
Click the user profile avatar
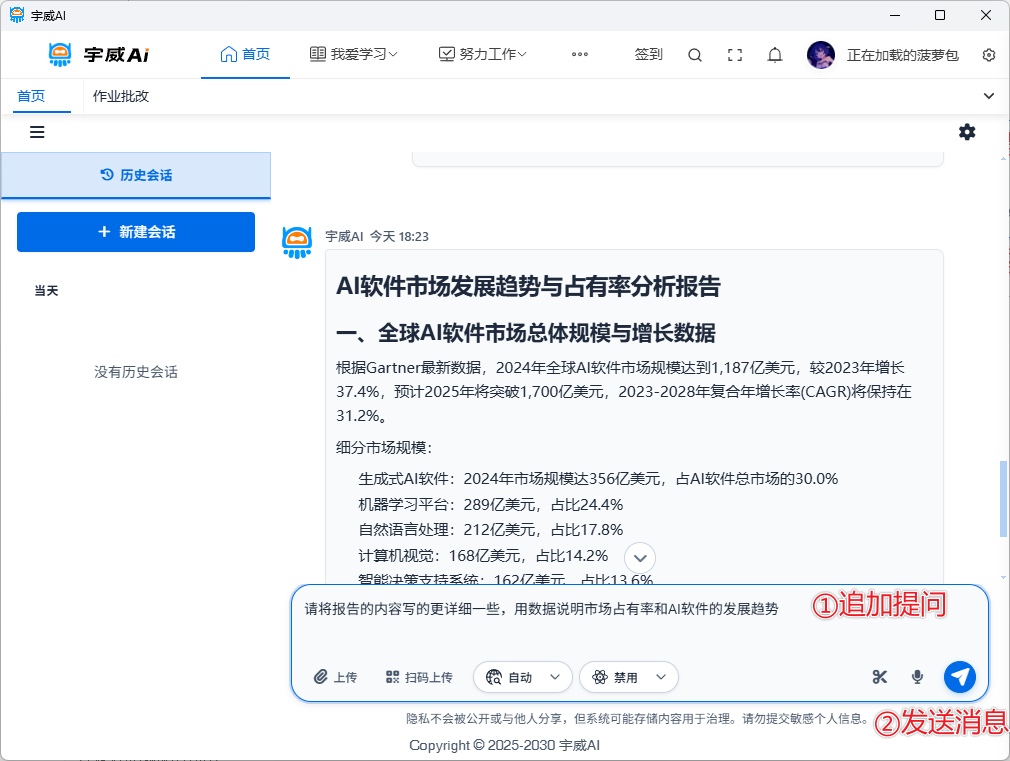[821, 55]
